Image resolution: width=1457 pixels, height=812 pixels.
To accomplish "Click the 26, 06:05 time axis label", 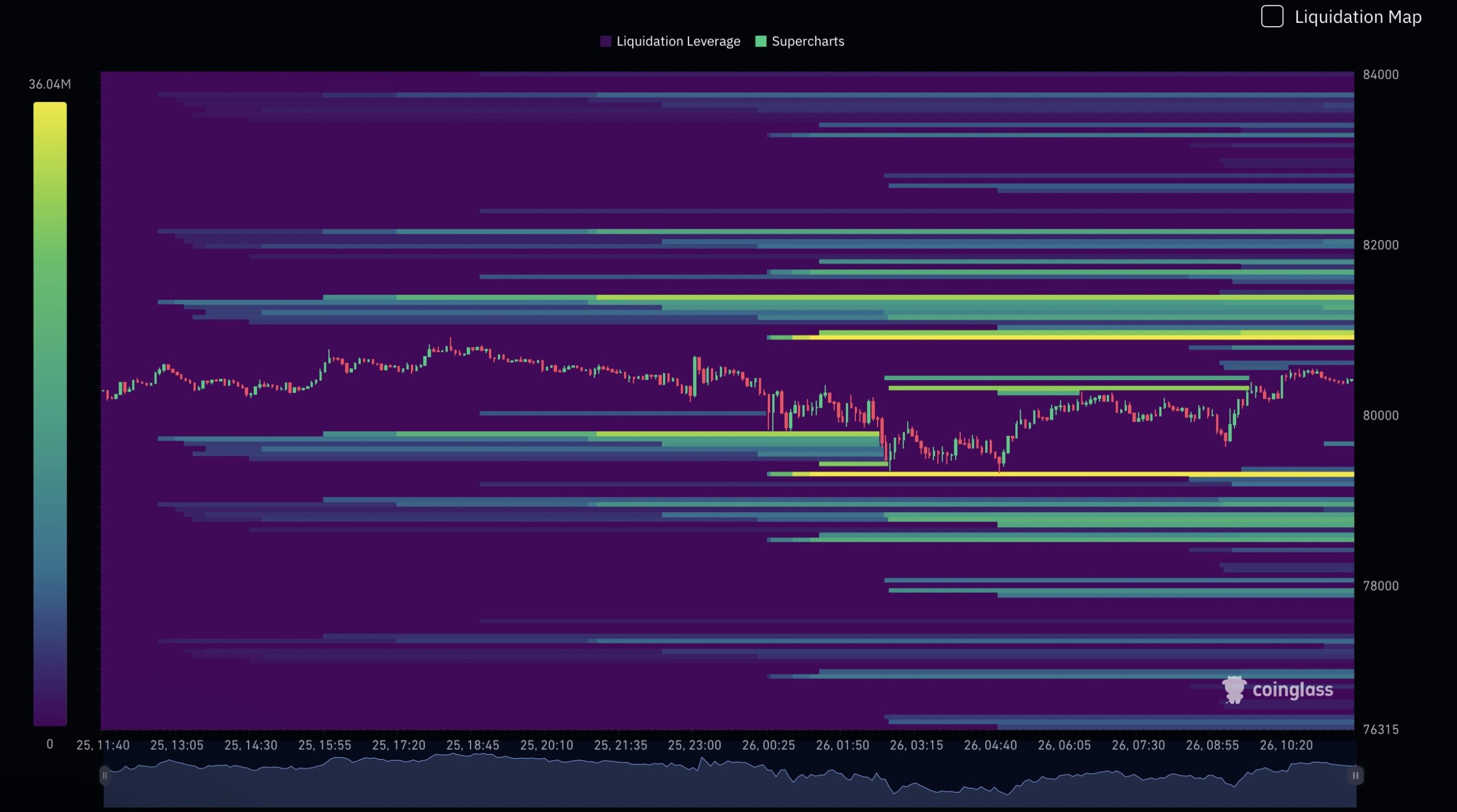I will tap(1065, 745).
